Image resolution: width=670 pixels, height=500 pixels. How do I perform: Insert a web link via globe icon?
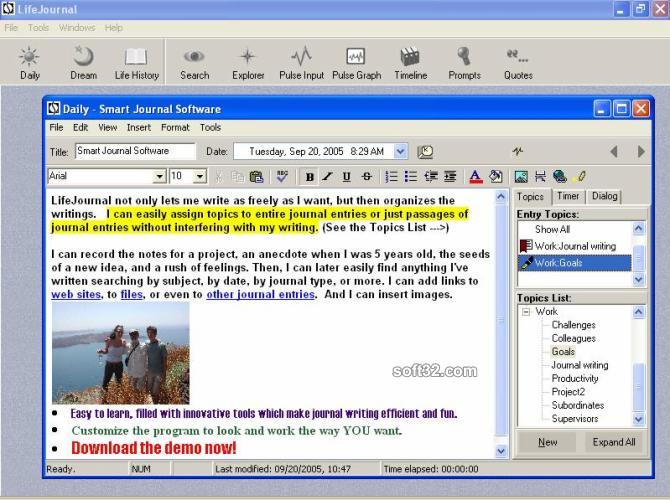pyautogui.click(x=559, y=176)
